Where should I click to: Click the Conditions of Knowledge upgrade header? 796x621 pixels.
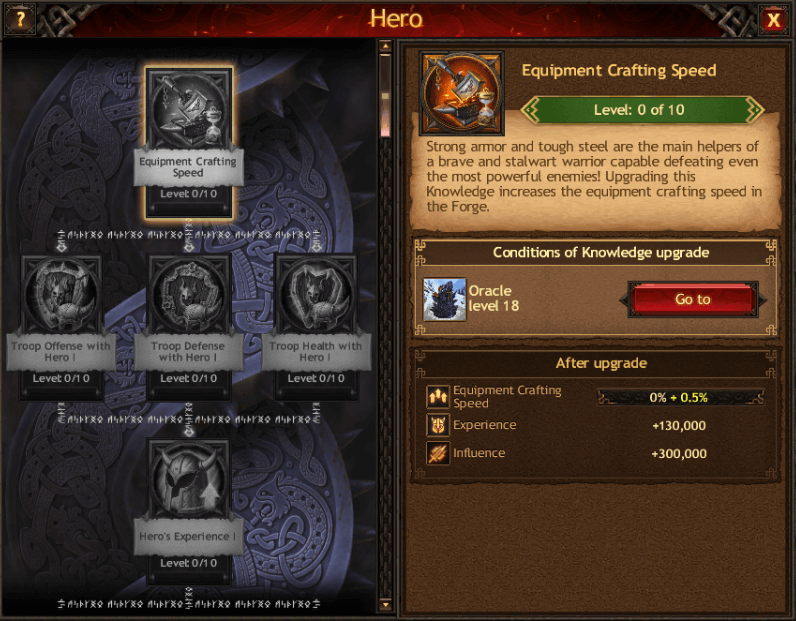point(601,252)
